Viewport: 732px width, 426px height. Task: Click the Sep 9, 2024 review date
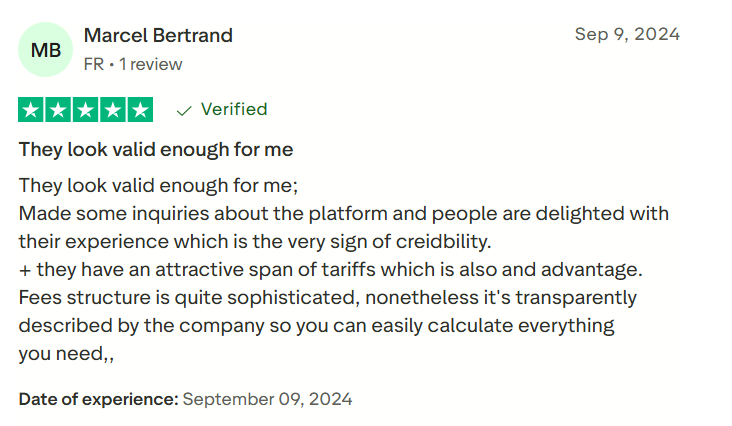(627, 34)
